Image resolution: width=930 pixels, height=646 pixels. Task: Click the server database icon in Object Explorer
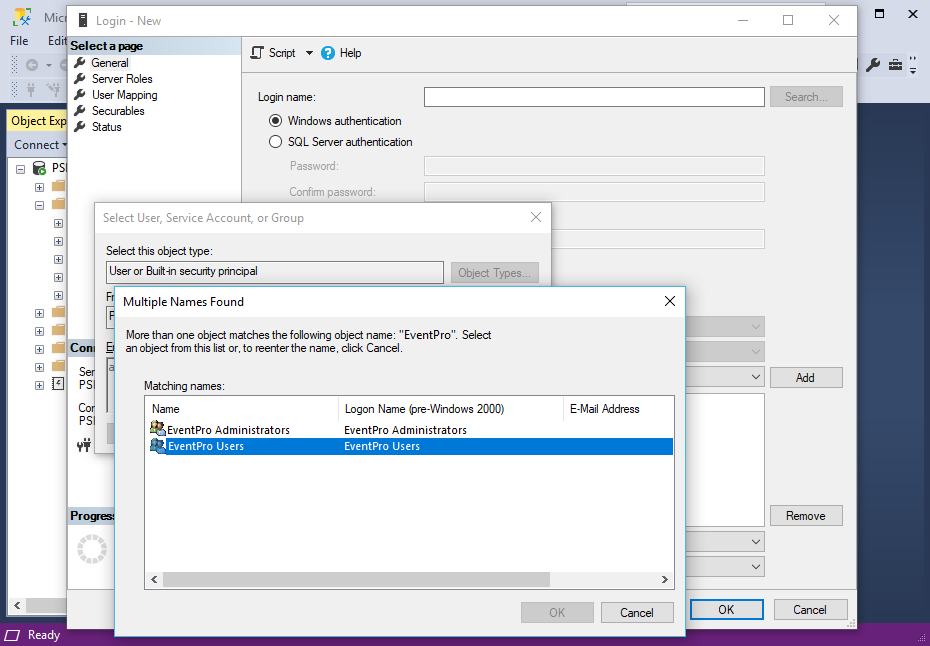tap(39, 168)
